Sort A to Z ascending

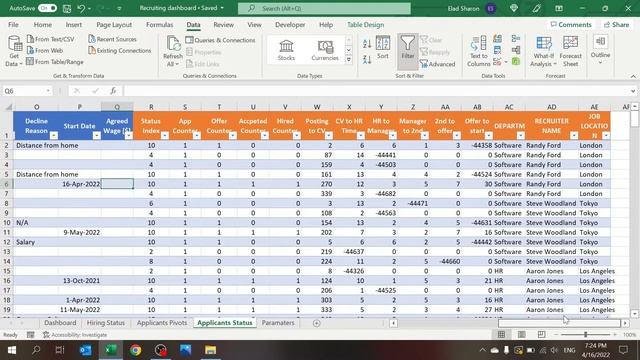pyautogui.click(x=367, y=43)
